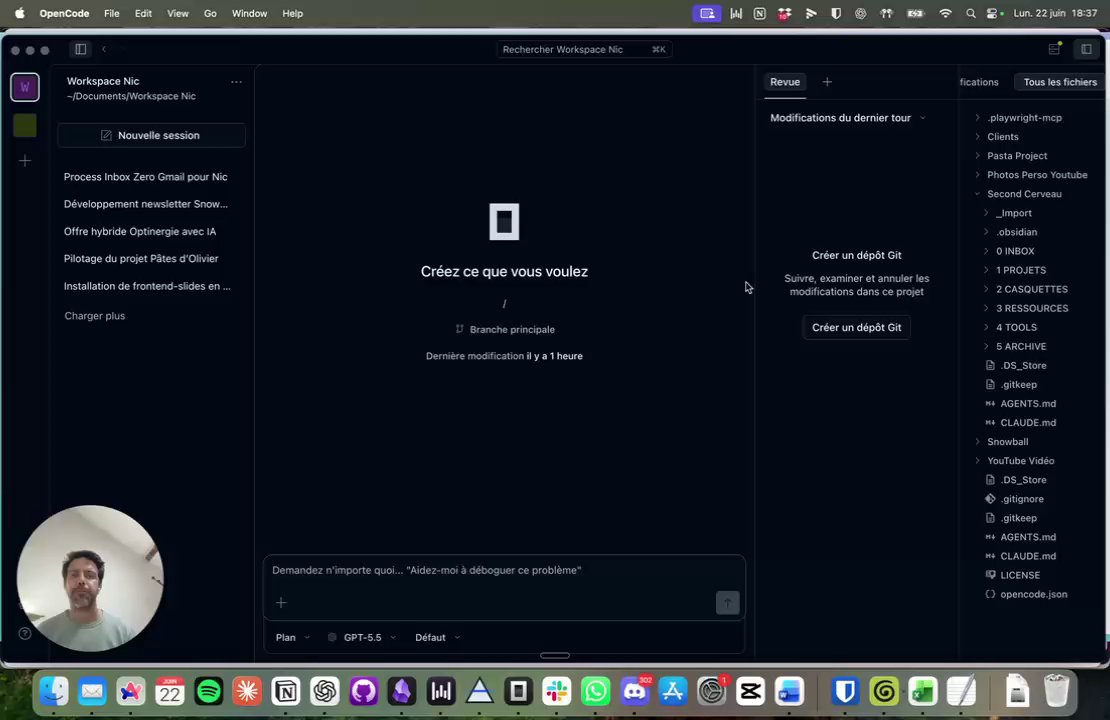This screenshot has width=1110, height=720.
Task: Select the purple W workspace avatar
Action: point(25,87)
